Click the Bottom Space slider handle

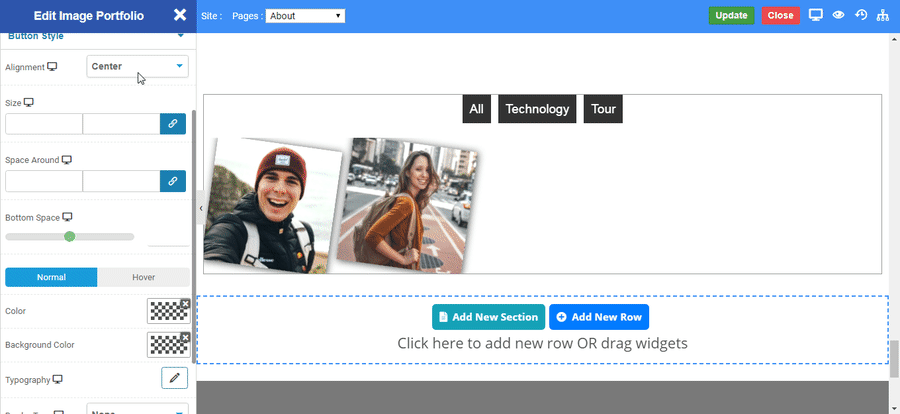click(x=69, y=237)
